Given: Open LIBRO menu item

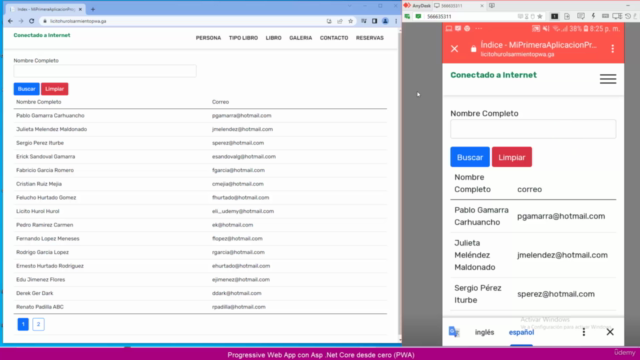Looking at the screenshot, I should pos(273,38).
